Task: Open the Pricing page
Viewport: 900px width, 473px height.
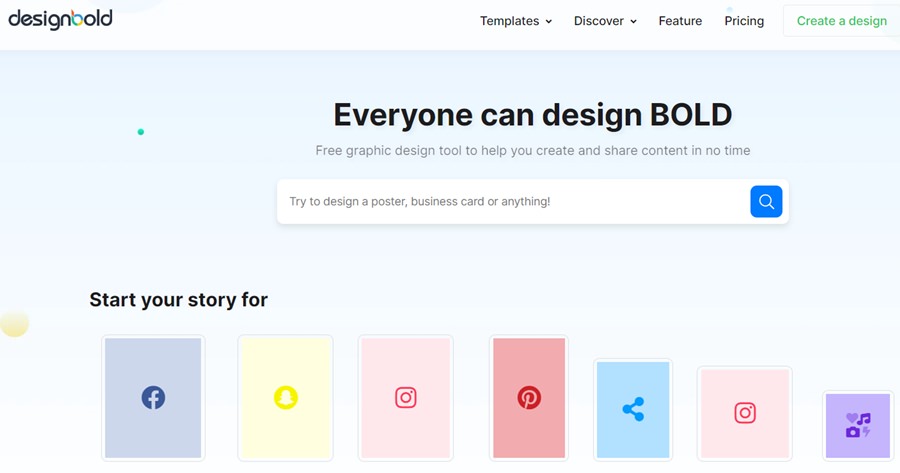Action: 744,21
